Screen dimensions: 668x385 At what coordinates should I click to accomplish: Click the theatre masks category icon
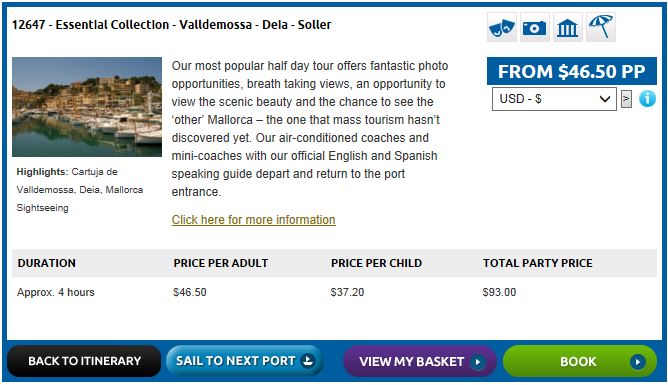pyautogui.click(x=502, y=28)
